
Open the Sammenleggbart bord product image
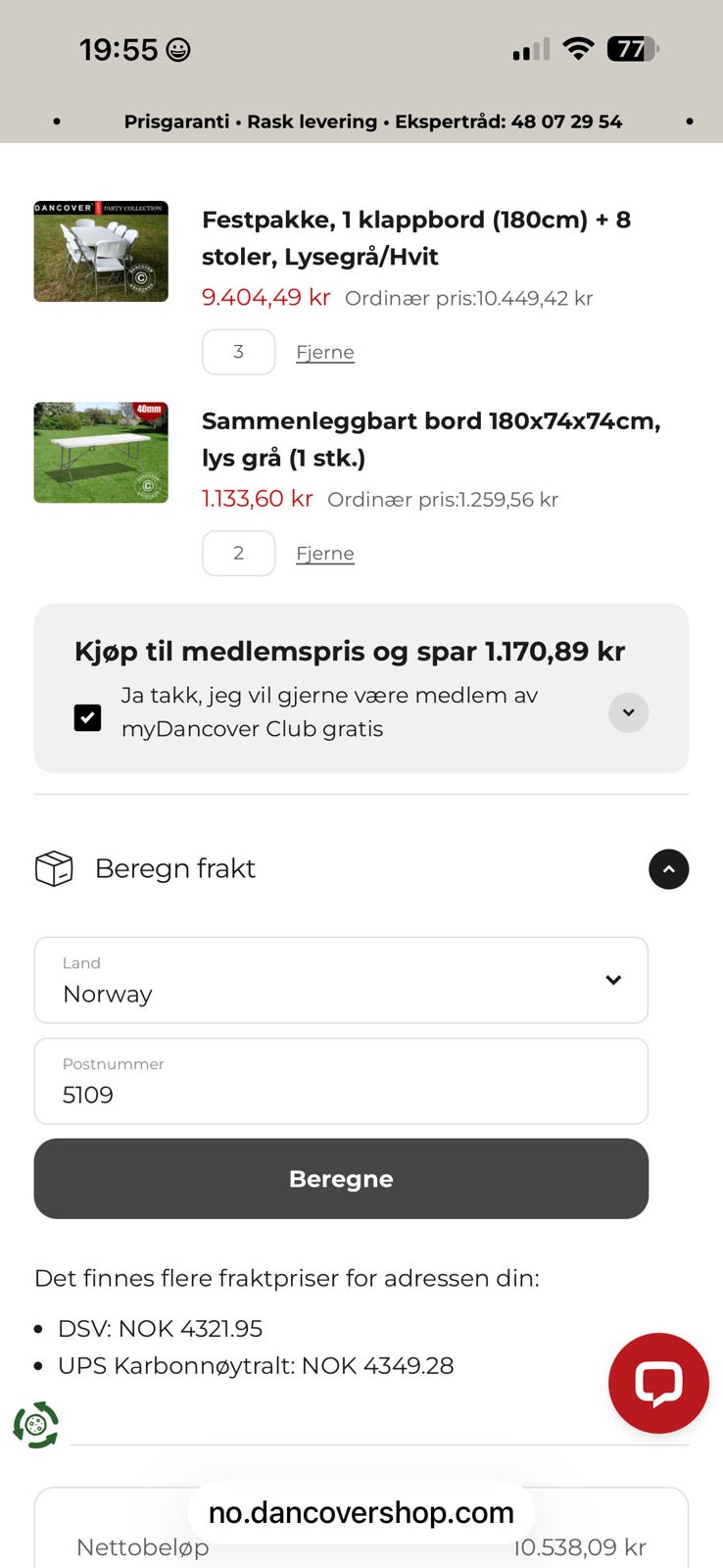click(101, 452)
